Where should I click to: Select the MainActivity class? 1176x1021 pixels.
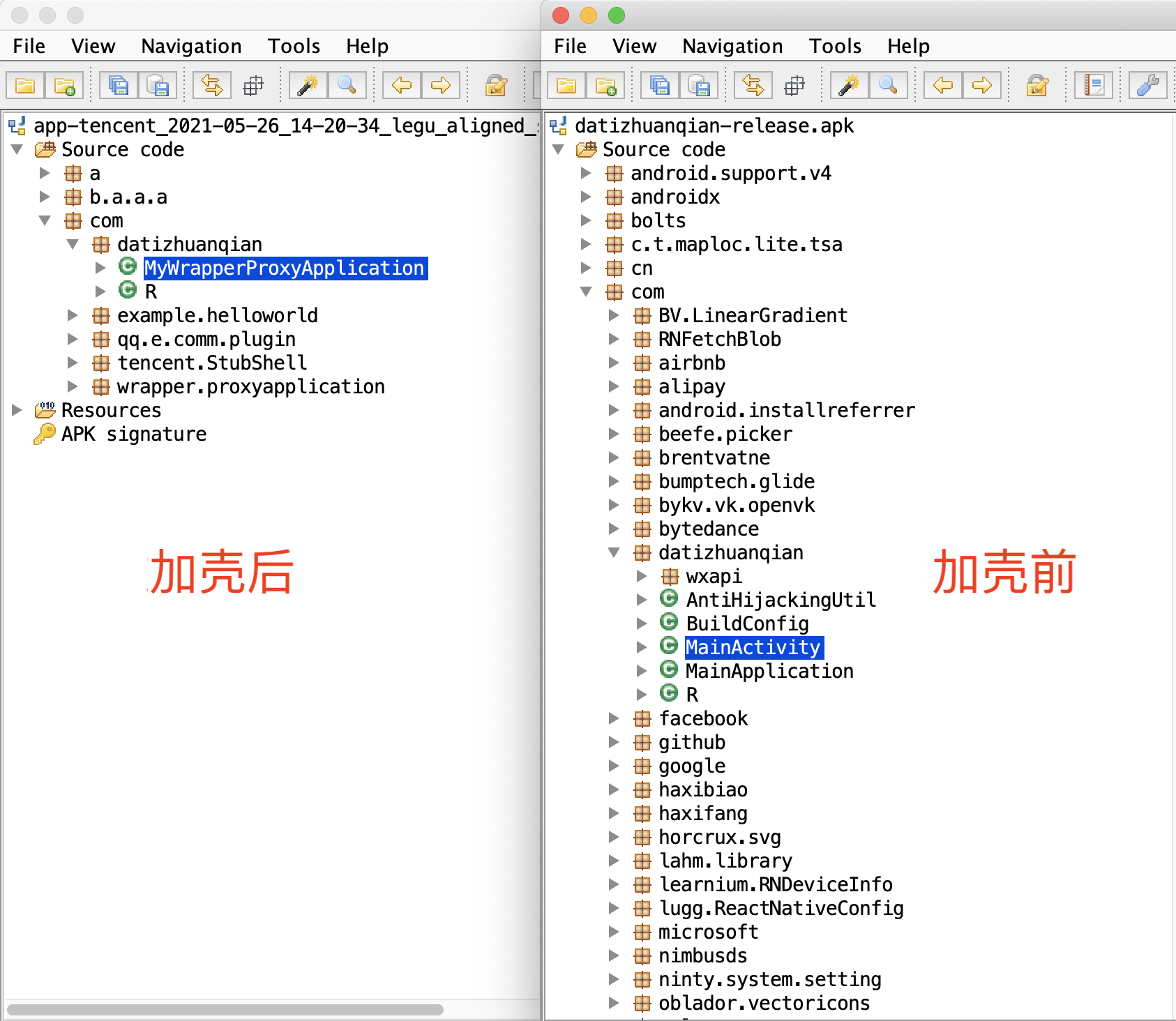tap(753, 646)
